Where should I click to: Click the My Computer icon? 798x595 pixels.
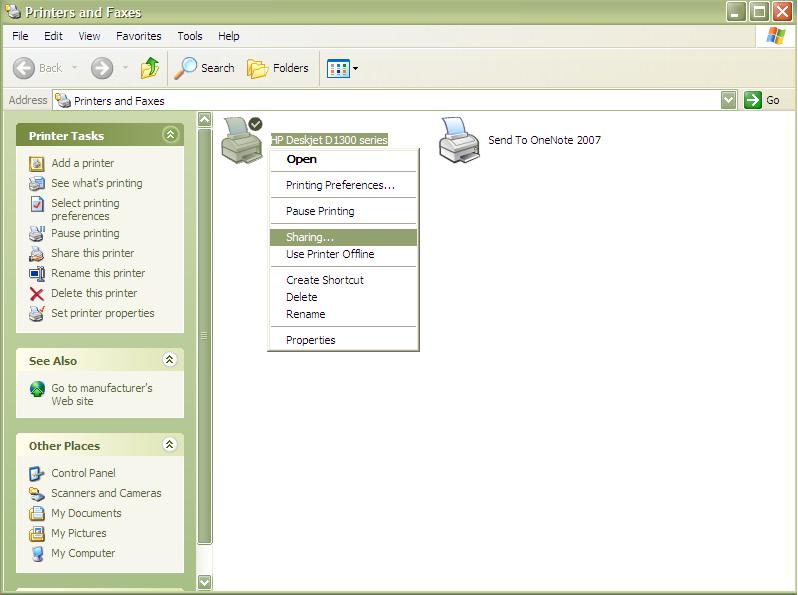(x=37, y=553)
